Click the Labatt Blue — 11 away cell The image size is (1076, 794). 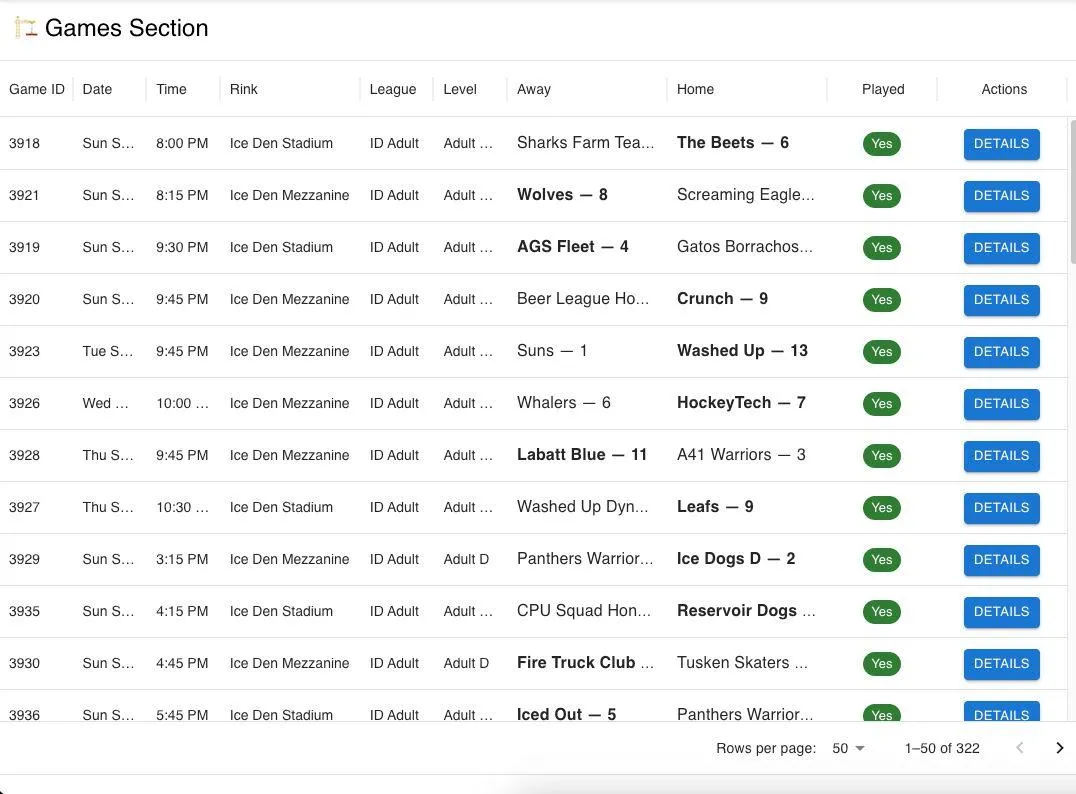[x=582, y=455]
